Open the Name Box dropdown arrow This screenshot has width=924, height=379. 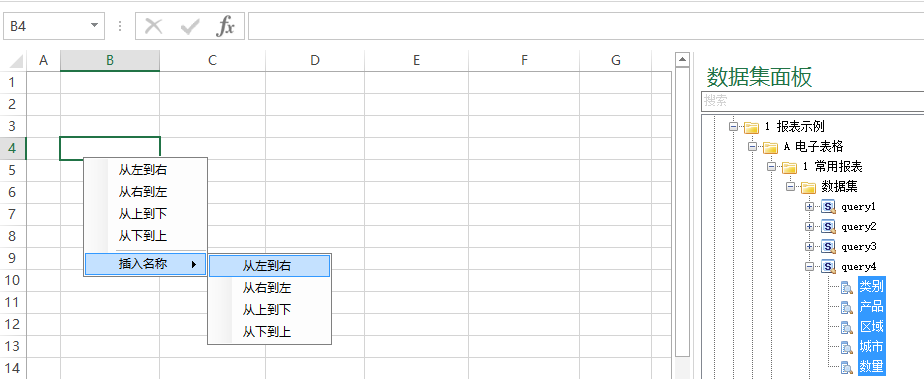coord(94,26)
